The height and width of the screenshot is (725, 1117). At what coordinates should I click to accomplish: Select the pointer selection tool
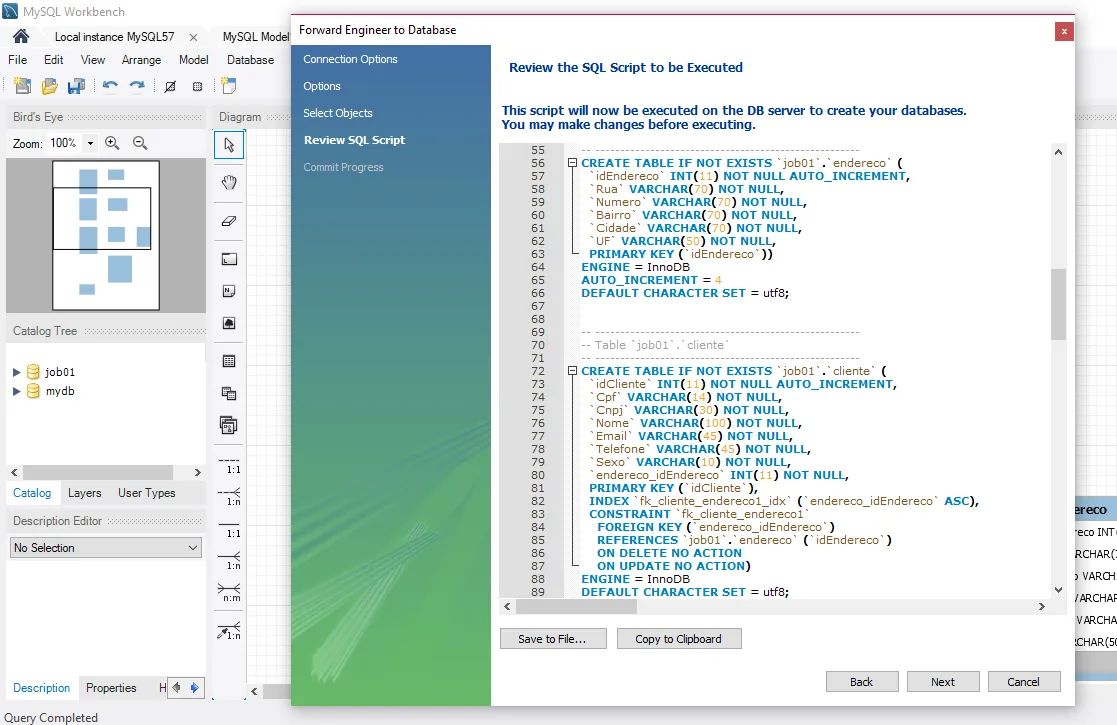pos(229,145)
